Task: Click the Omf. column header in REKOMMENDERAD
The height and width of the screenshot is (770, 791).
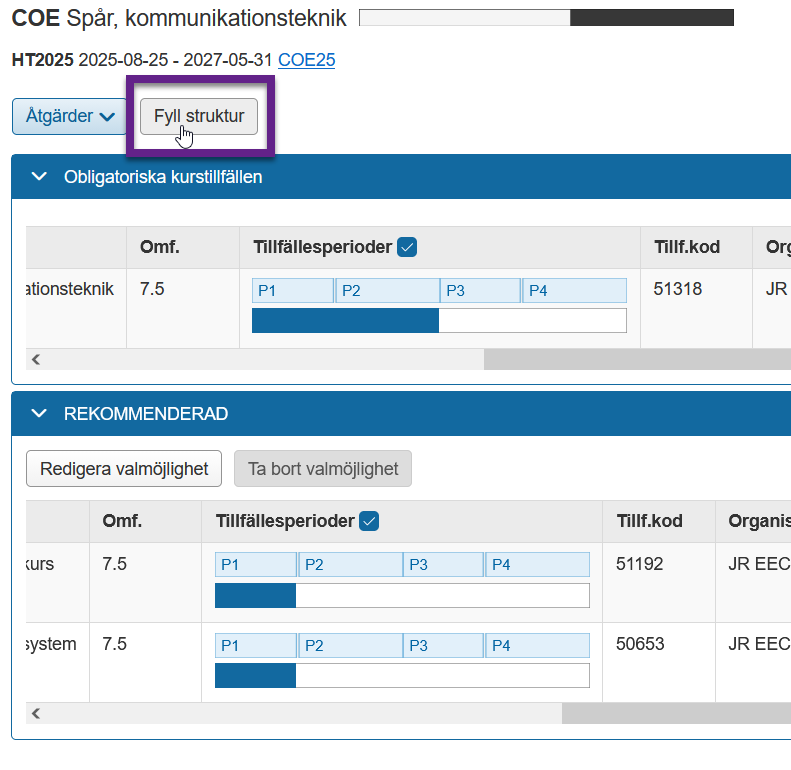Action: (122, 521)
